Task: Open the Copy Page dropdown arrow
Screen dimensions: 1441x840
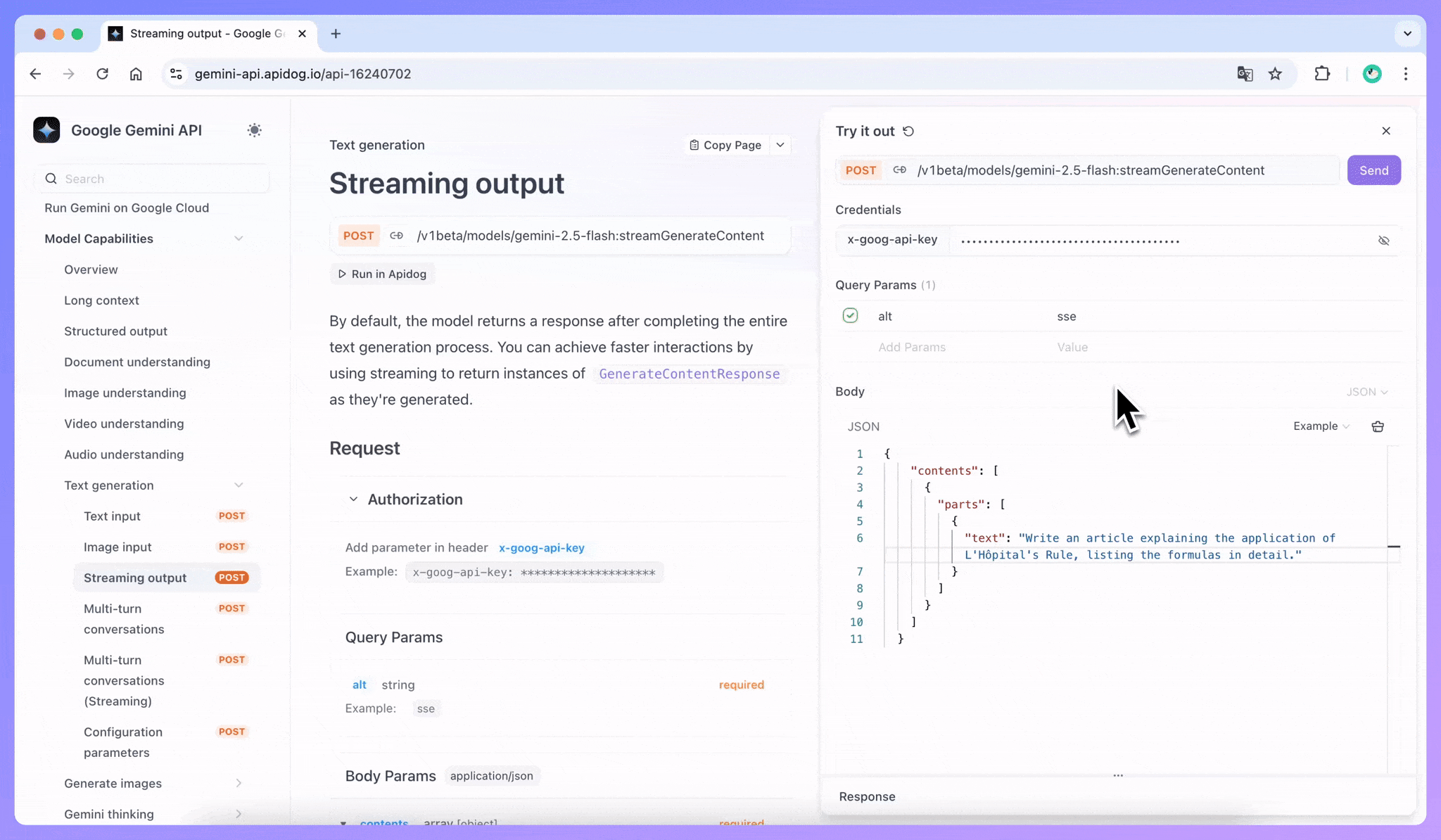Action: click(780, 145)
